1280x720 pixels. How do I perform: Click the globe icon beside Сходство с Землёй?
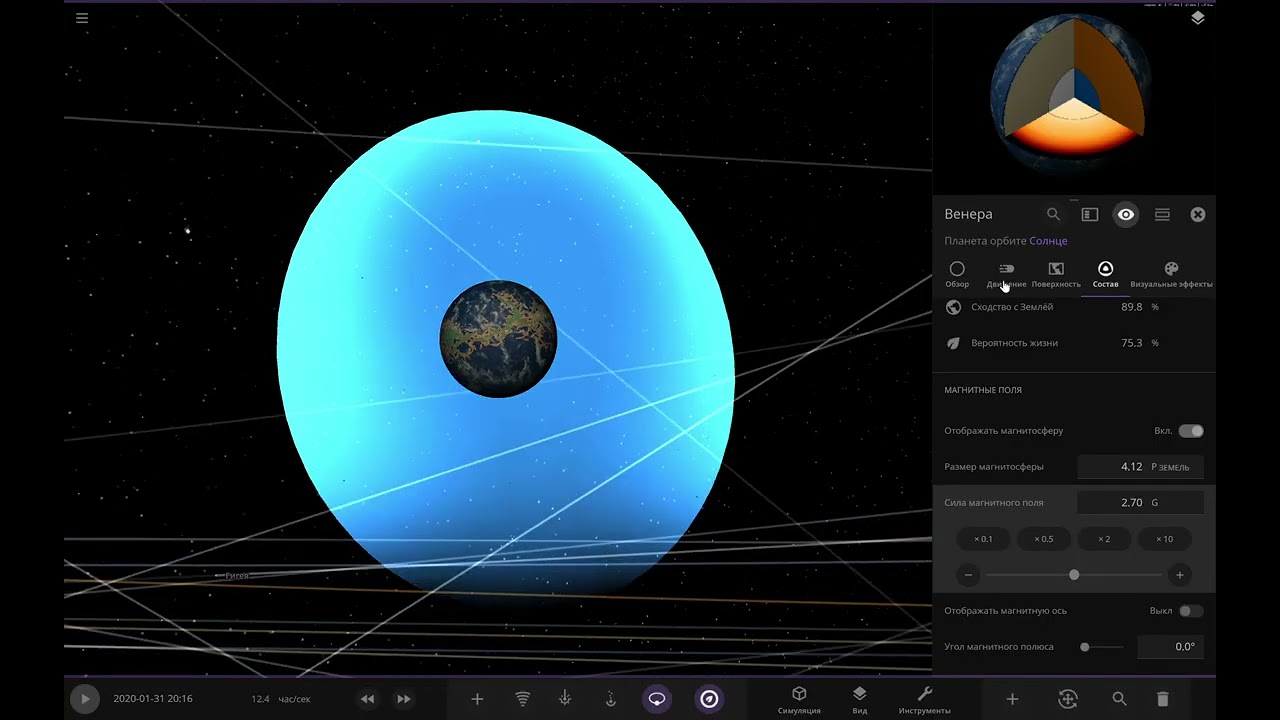pos(953,307)
